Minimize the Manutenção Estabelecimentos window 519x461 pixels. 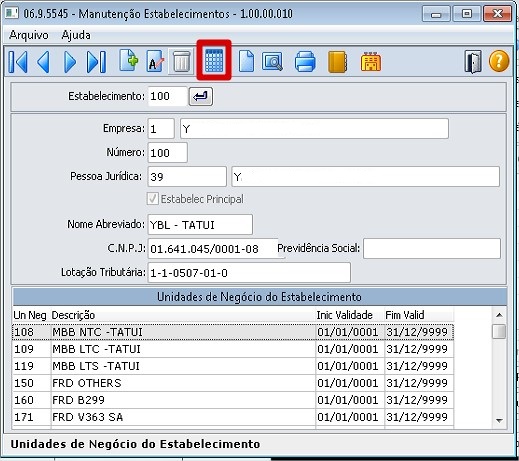click(436, 14)
